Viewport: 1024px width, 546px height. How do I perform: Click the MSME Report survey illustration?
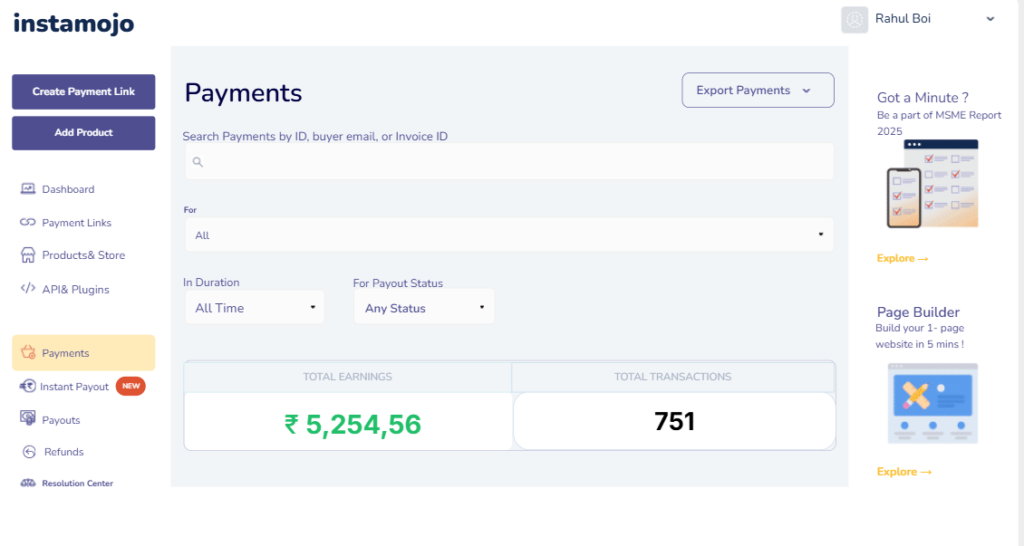[933, 184]
